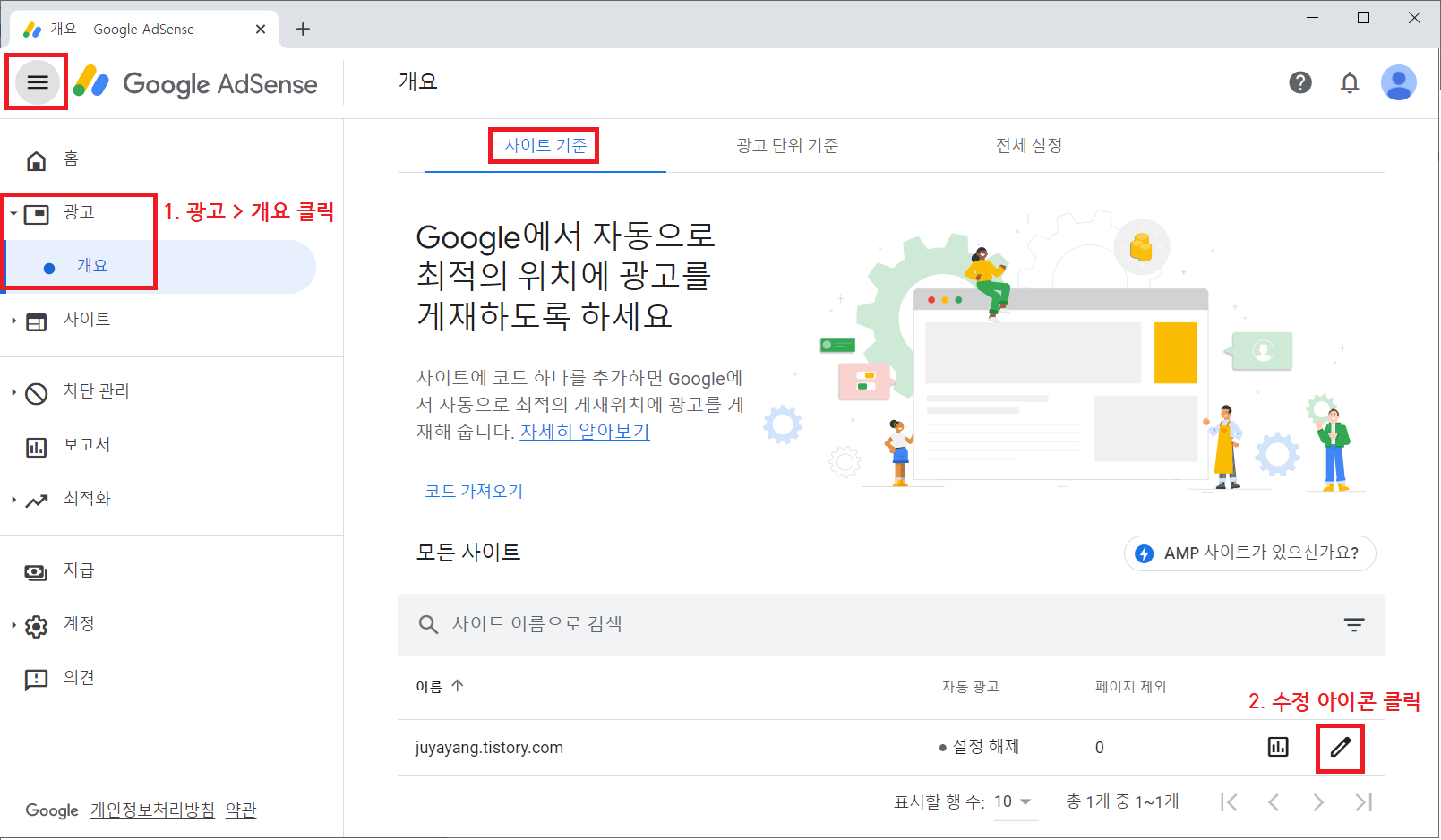Image resolution: width=1441 pixels, height=840 pixels.
Task: Click the 페이지 제외 column header
Action: (1130, 686)
